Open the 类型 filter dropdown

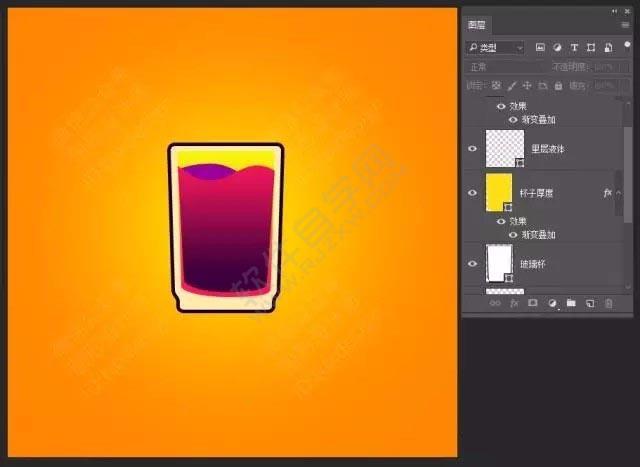[496, 48]
